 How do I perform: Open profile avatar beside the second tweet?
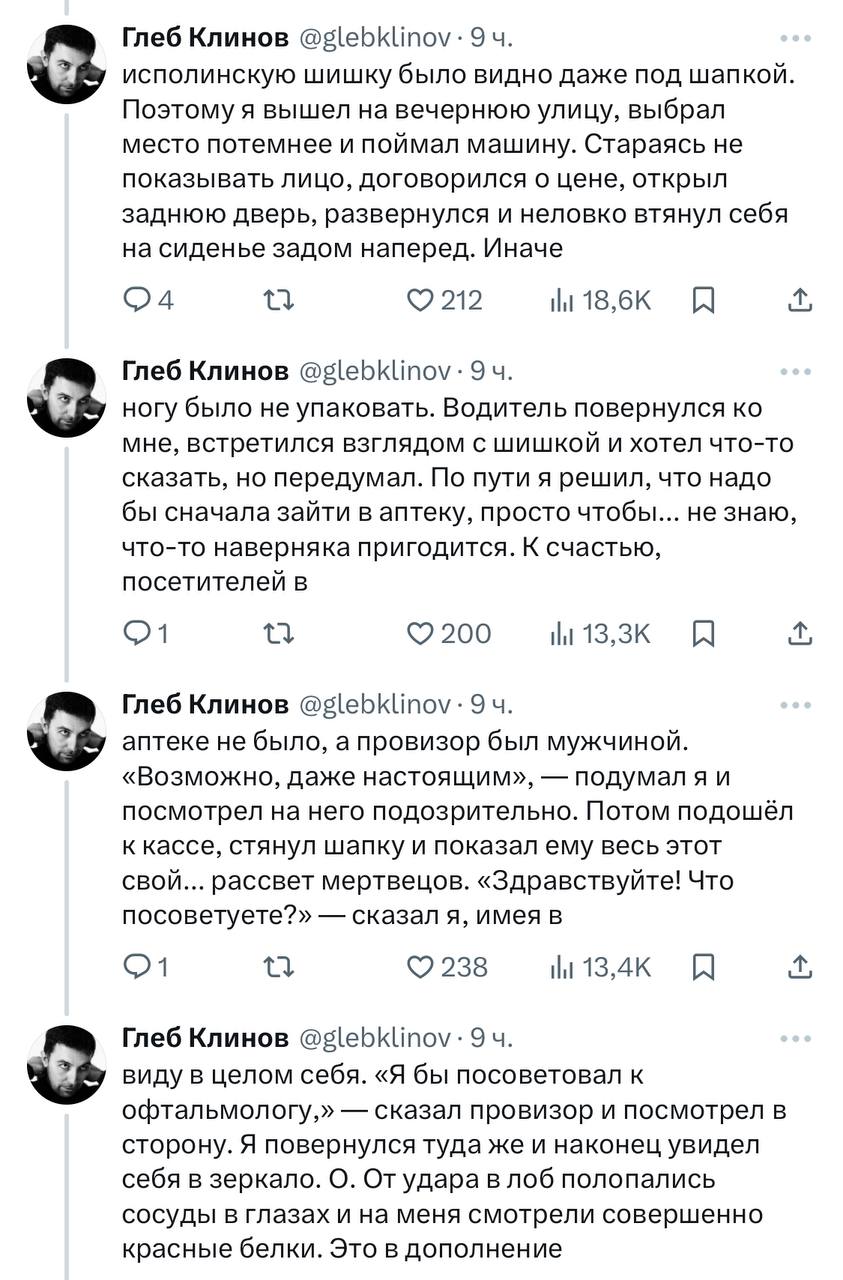tap(66, 398)
